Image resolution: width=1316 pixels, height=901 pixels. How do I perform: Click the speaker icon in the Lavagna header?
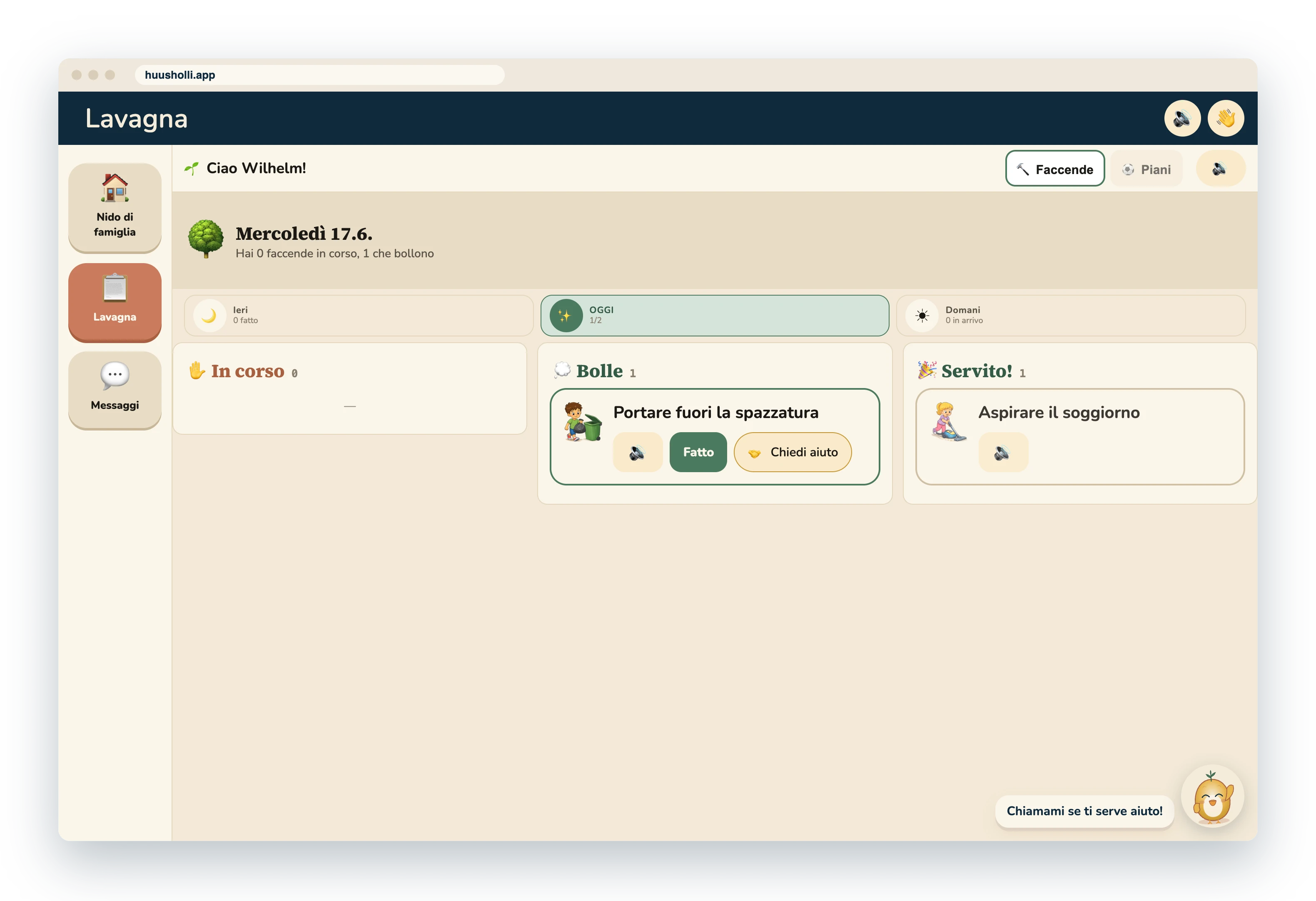click(x=1182, y=118)
